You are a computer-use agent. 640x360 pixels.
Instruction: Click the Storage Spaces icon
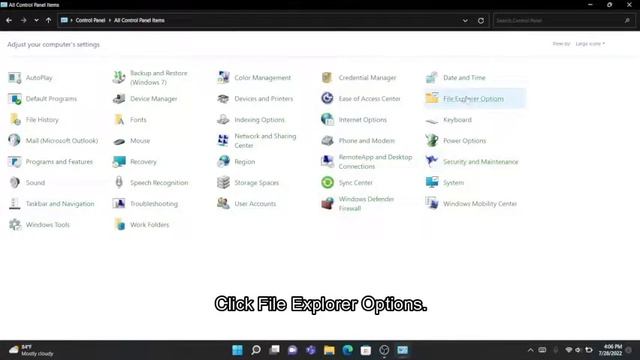pos(223,182)
